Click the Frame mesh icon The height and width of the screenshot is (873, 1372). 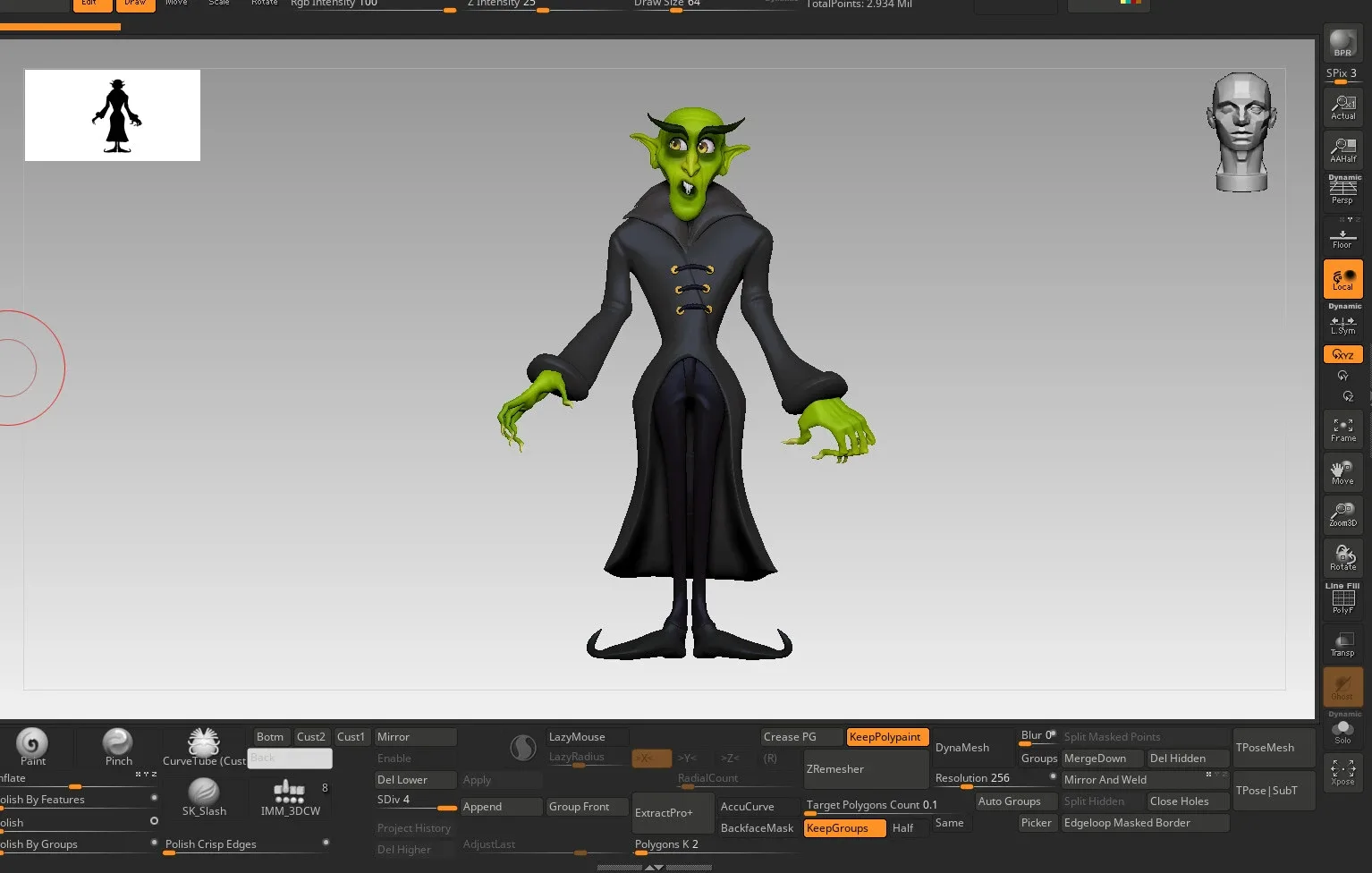click(x=1342, y=429)
